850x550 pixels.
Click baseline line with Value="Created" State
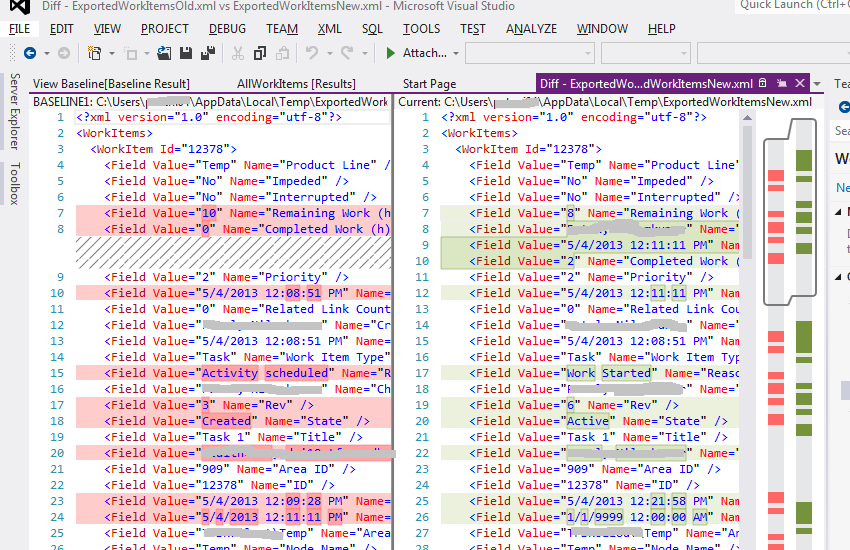click(x=233, y=421)
